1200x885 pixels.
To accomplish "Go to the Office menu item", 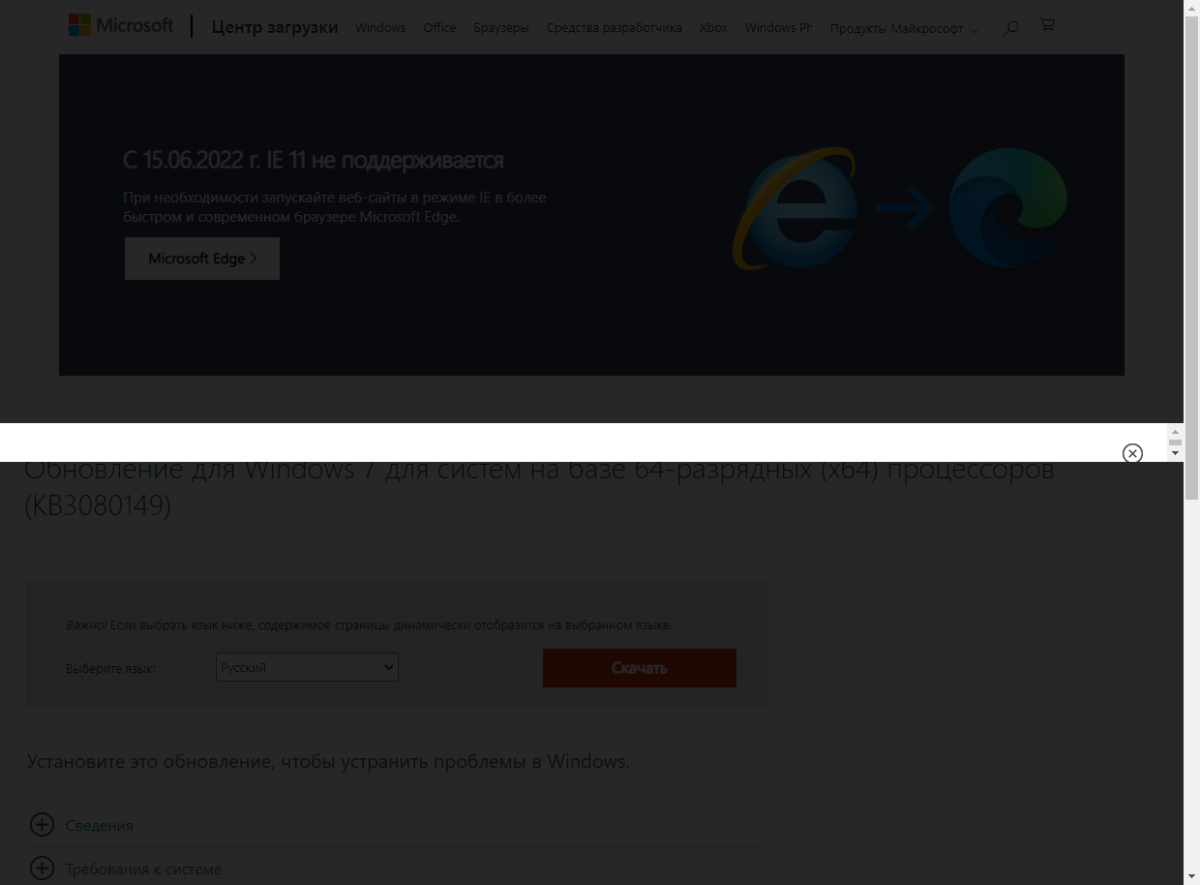I will click(439, 28).
